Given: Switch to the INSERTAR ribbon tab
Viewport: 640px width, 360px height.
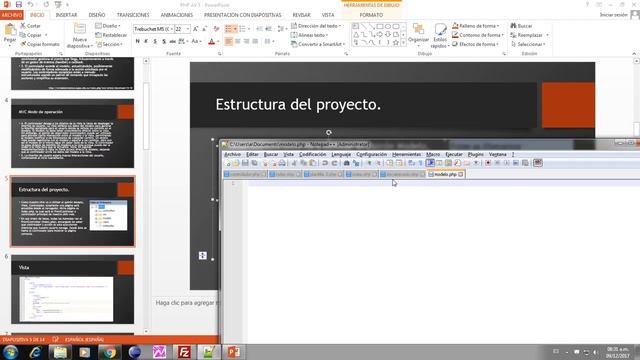Looking at the screenshot, I should pyautogui.click(x=66, y=15).
